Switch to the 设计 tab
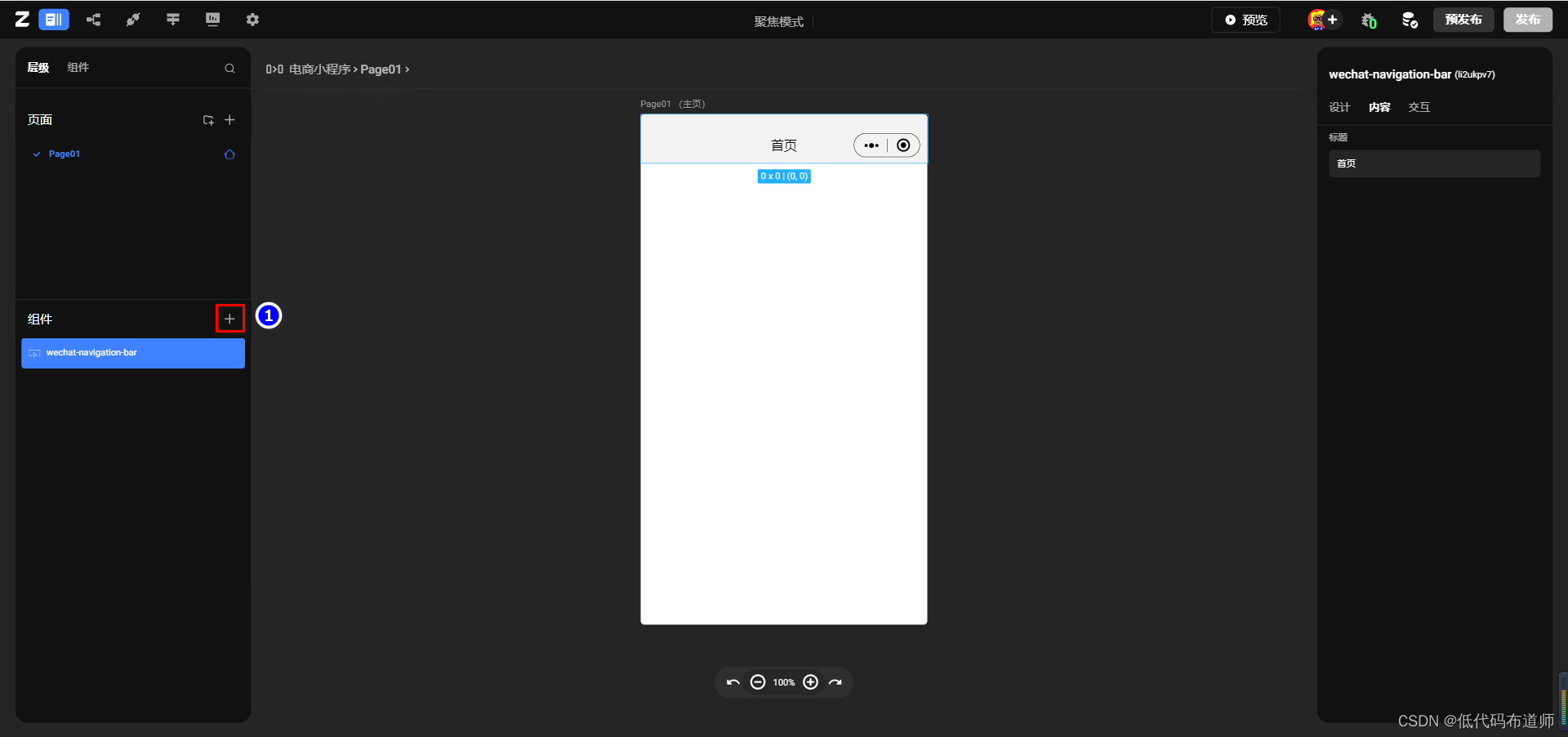1568x737 pixels. pos(1339,107)
